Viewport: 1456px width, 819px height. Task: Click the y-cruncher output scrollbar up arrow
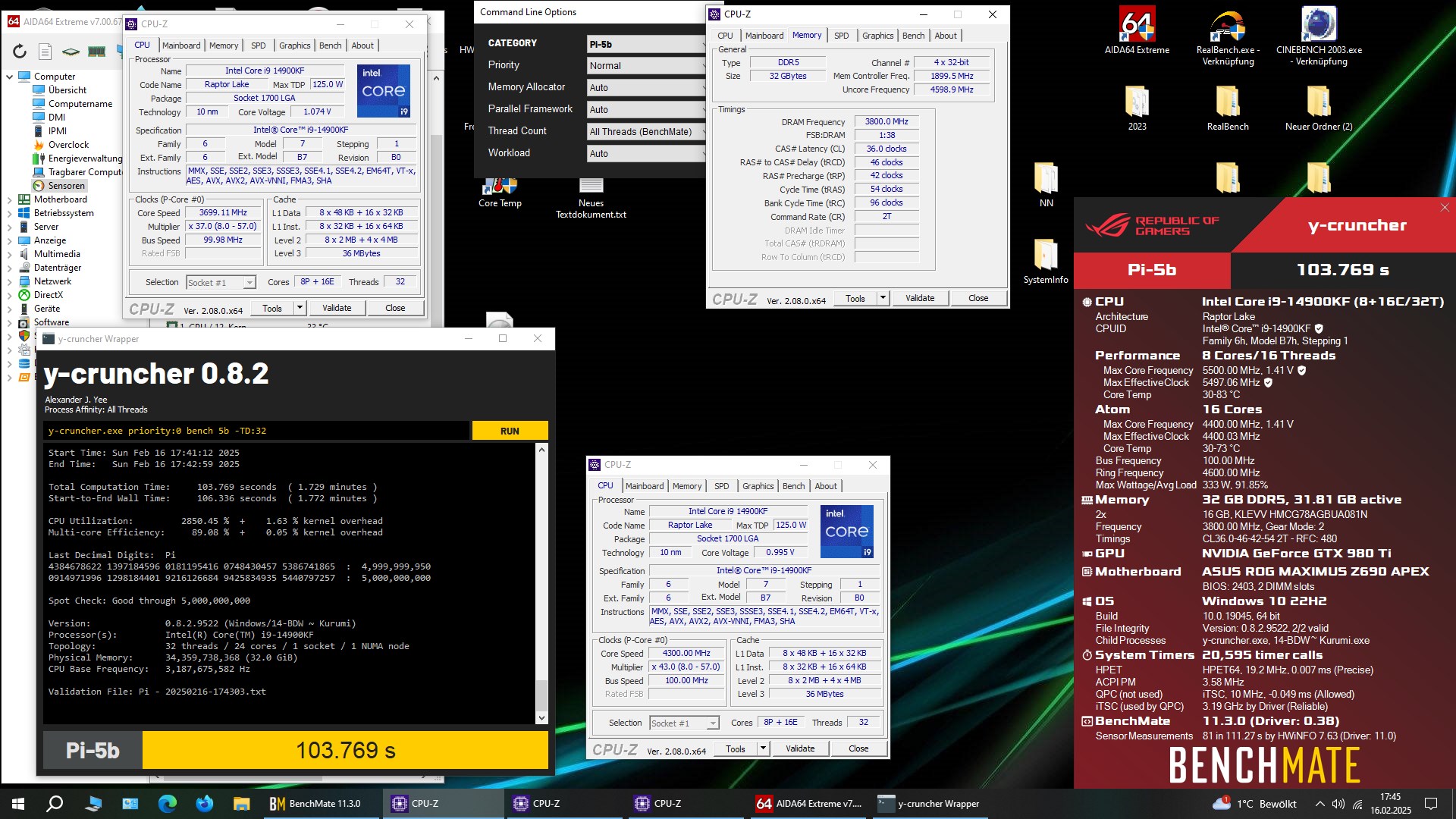(541, 450)
